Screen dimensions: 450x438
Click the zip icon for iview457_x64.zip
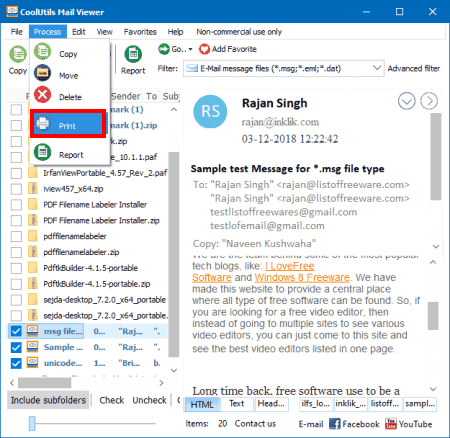[32, 188]
